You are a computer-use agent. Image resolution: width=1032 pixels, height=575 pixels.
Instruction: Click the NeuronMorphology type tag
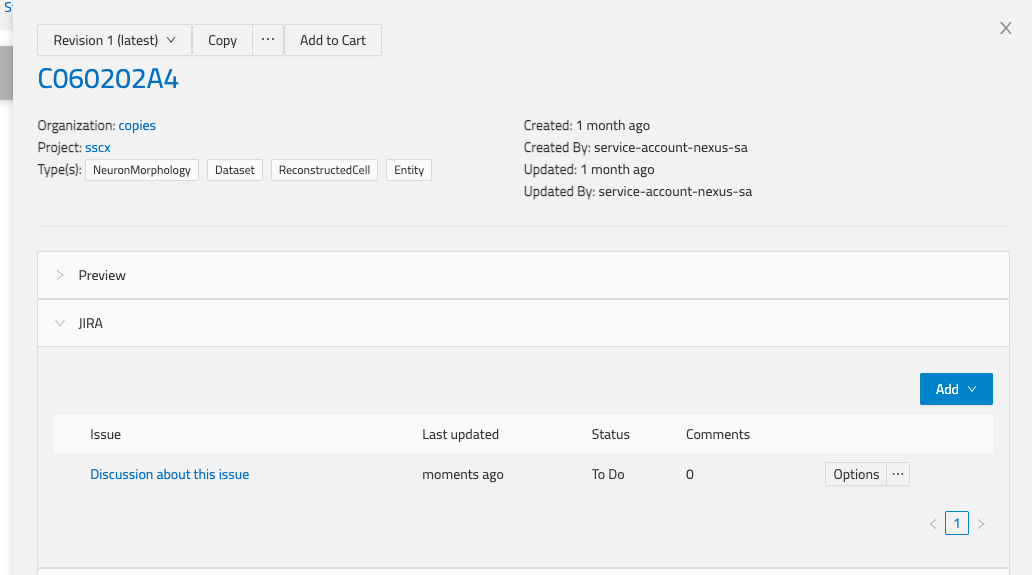pos(142,170)
